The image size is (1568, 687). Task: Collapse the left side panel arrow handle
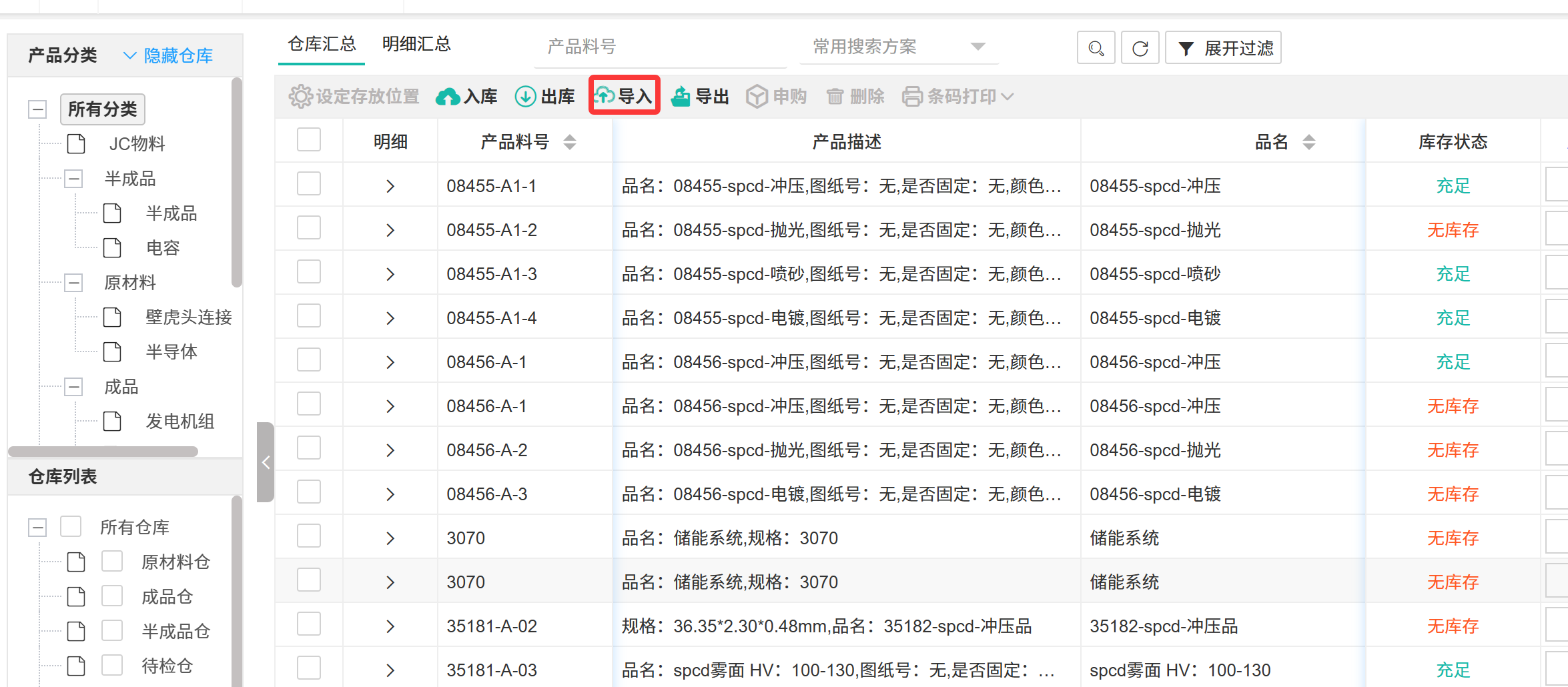(266, 462)
